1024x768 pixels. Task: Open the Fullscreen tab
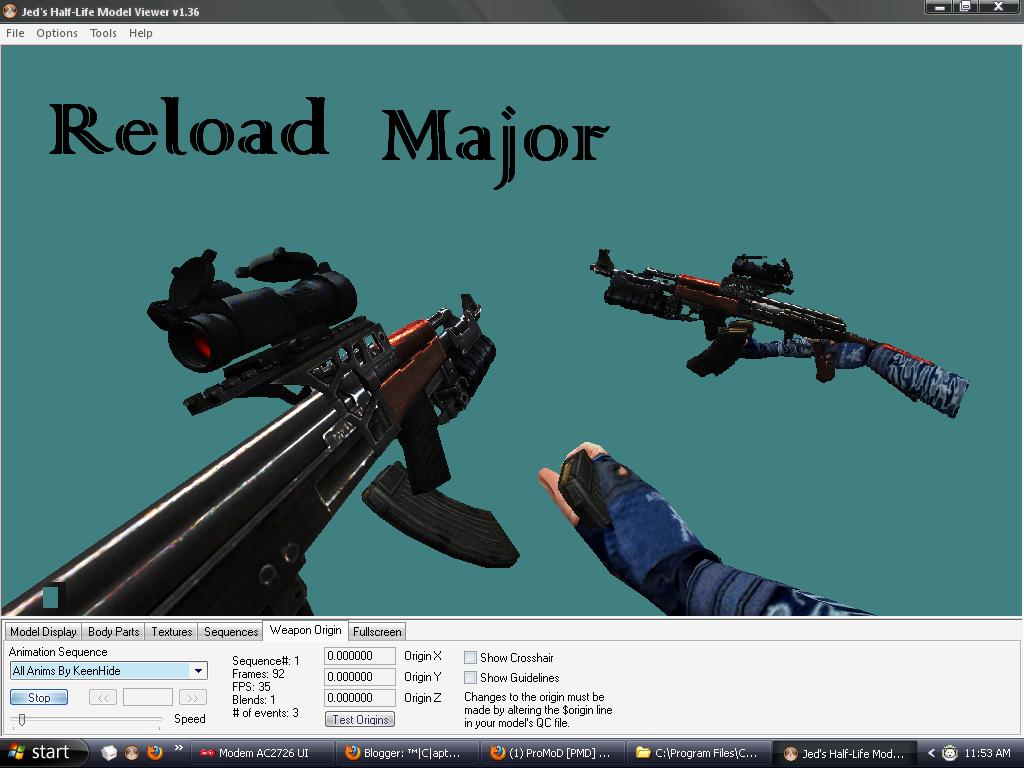pos(377,631)
